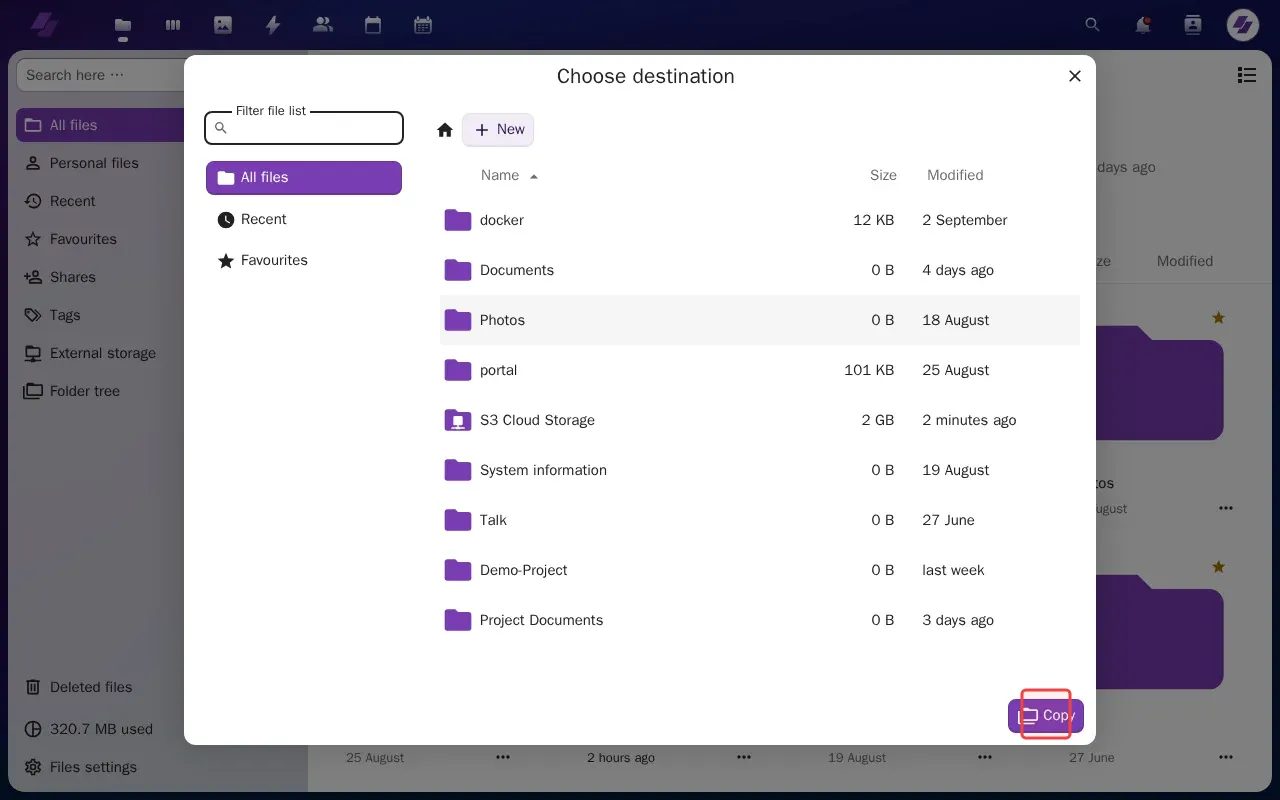This screenshot has height=800, width=1280.
Task: Open the Files app from the top bar
Action: 122,25
